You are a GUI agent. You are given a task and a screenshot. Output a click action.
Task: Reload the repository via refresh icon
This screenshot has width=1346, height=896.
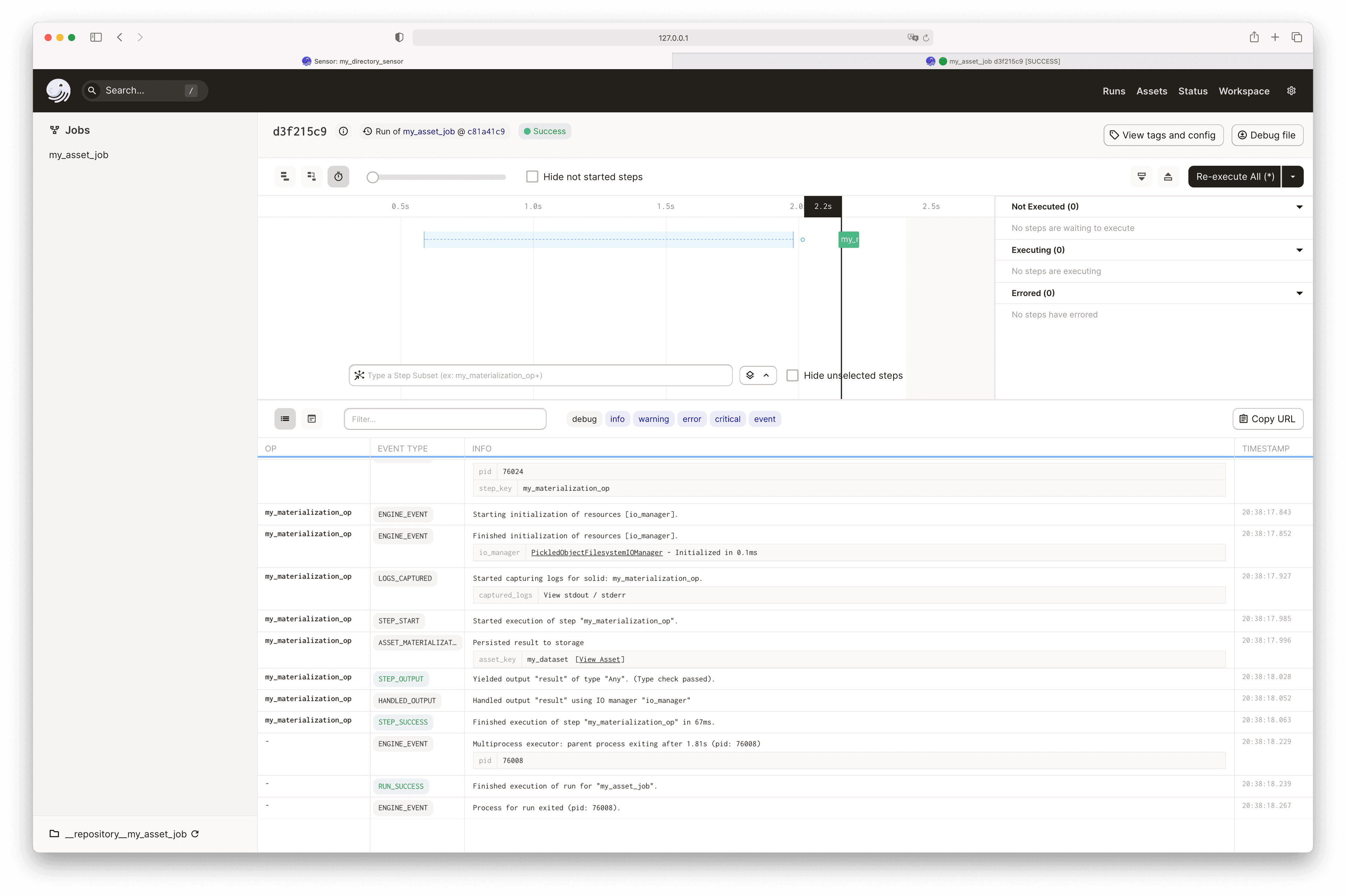click(195, 834)
